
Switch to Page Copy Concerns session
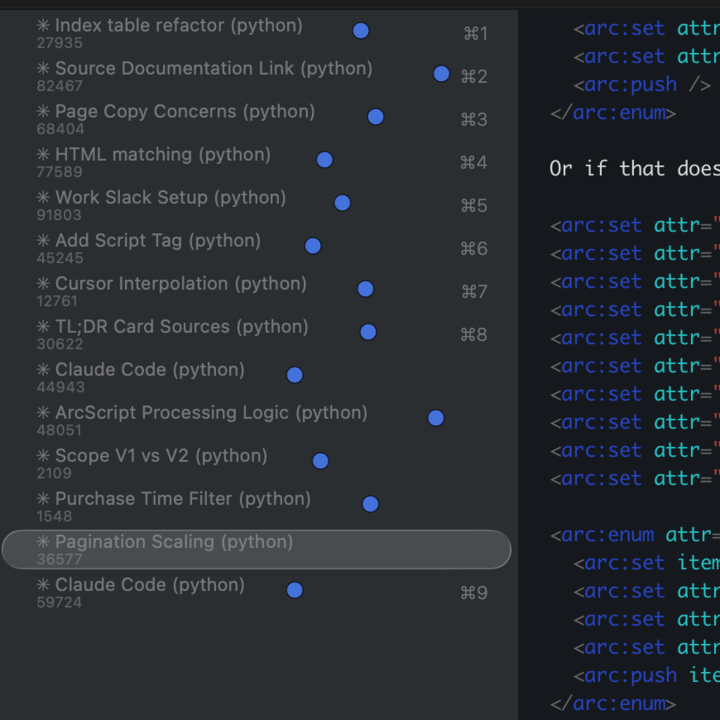click(257, 119)
